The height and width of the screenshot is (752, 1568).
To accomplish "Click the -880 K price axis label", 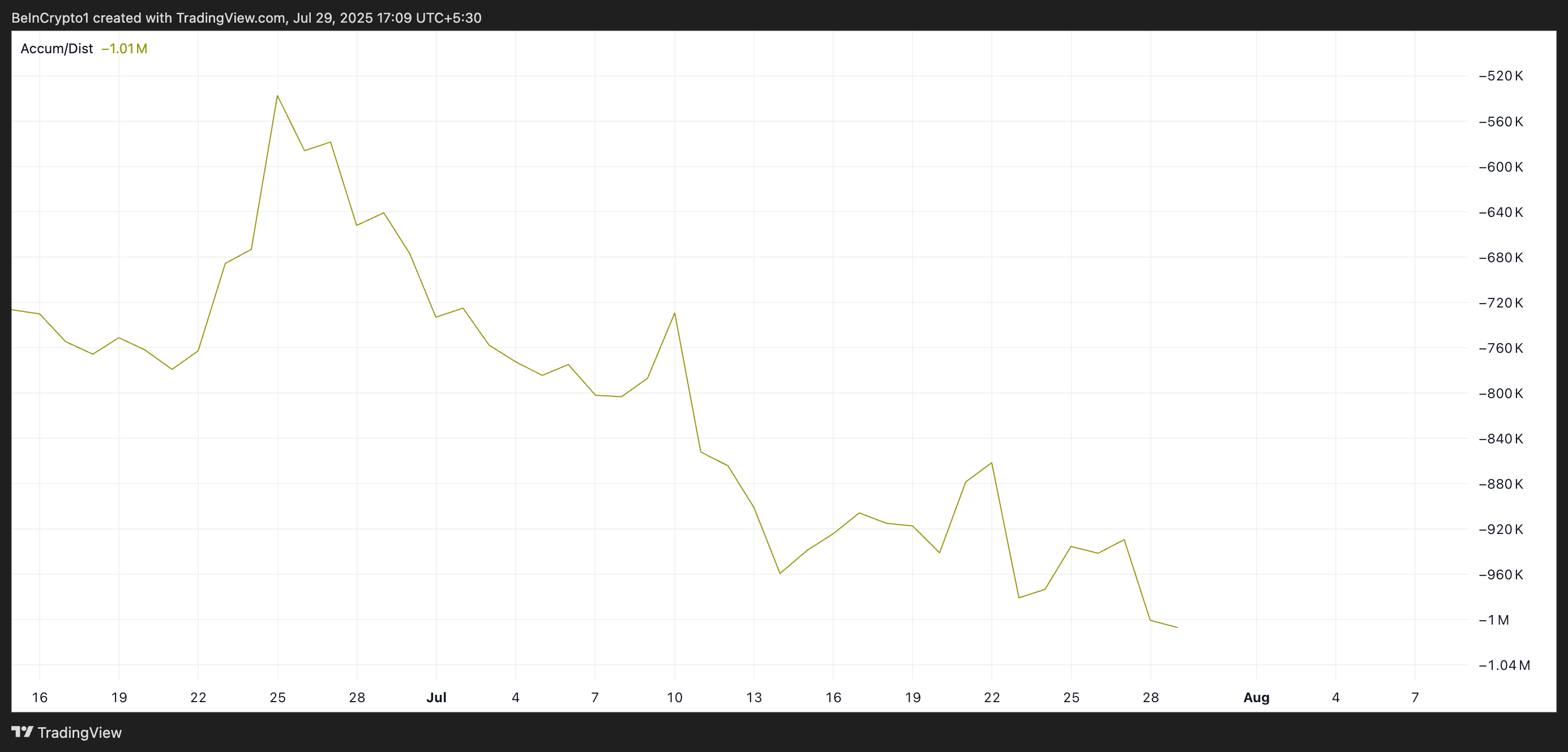I will (x=1501, y=484).
